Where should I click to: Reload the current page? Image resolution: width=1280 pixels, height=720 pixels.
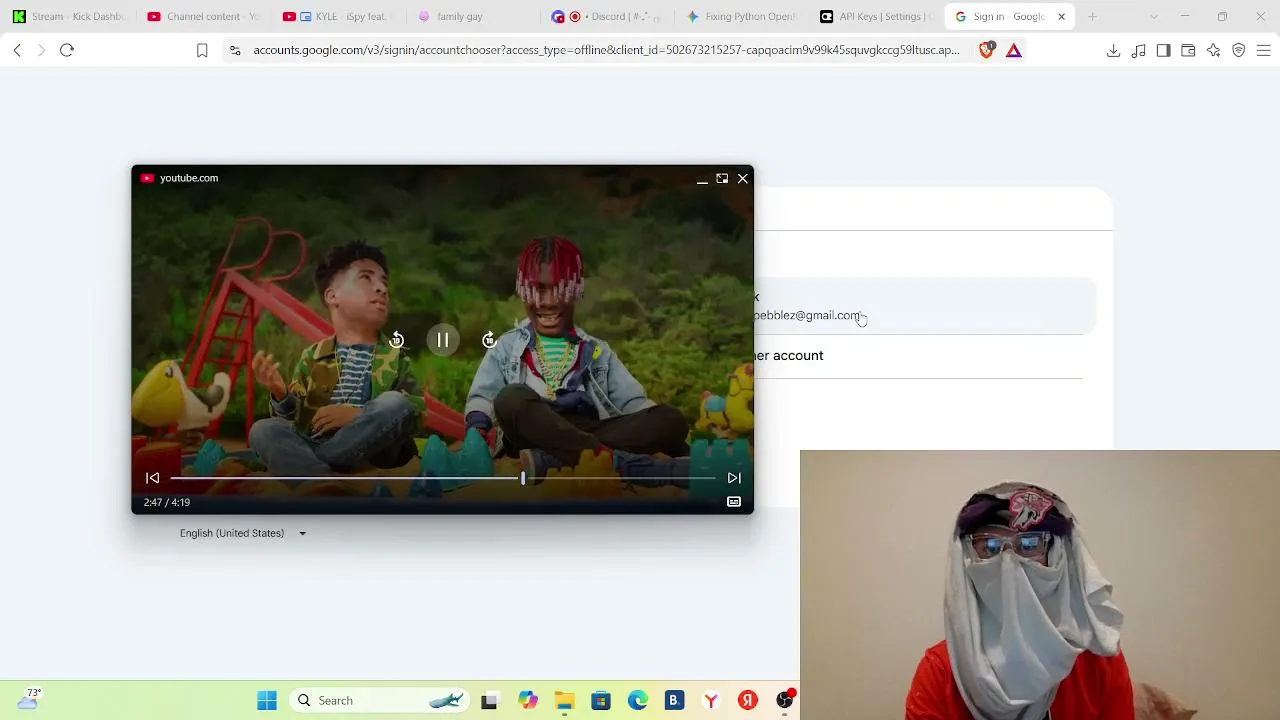(x=67, y=50)
